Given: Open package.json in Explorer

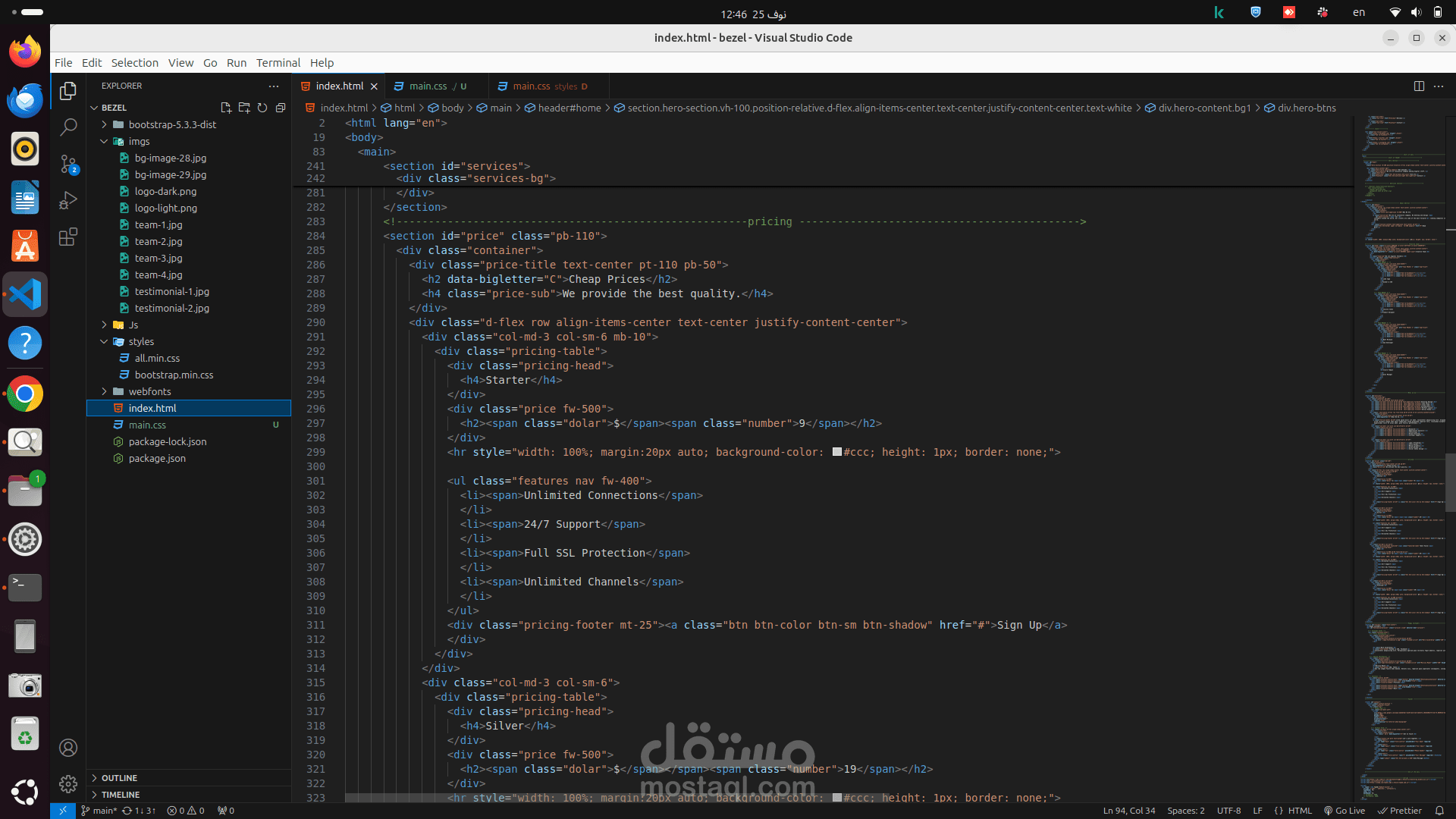Looking at the screenshot, I should pos(157,458).
